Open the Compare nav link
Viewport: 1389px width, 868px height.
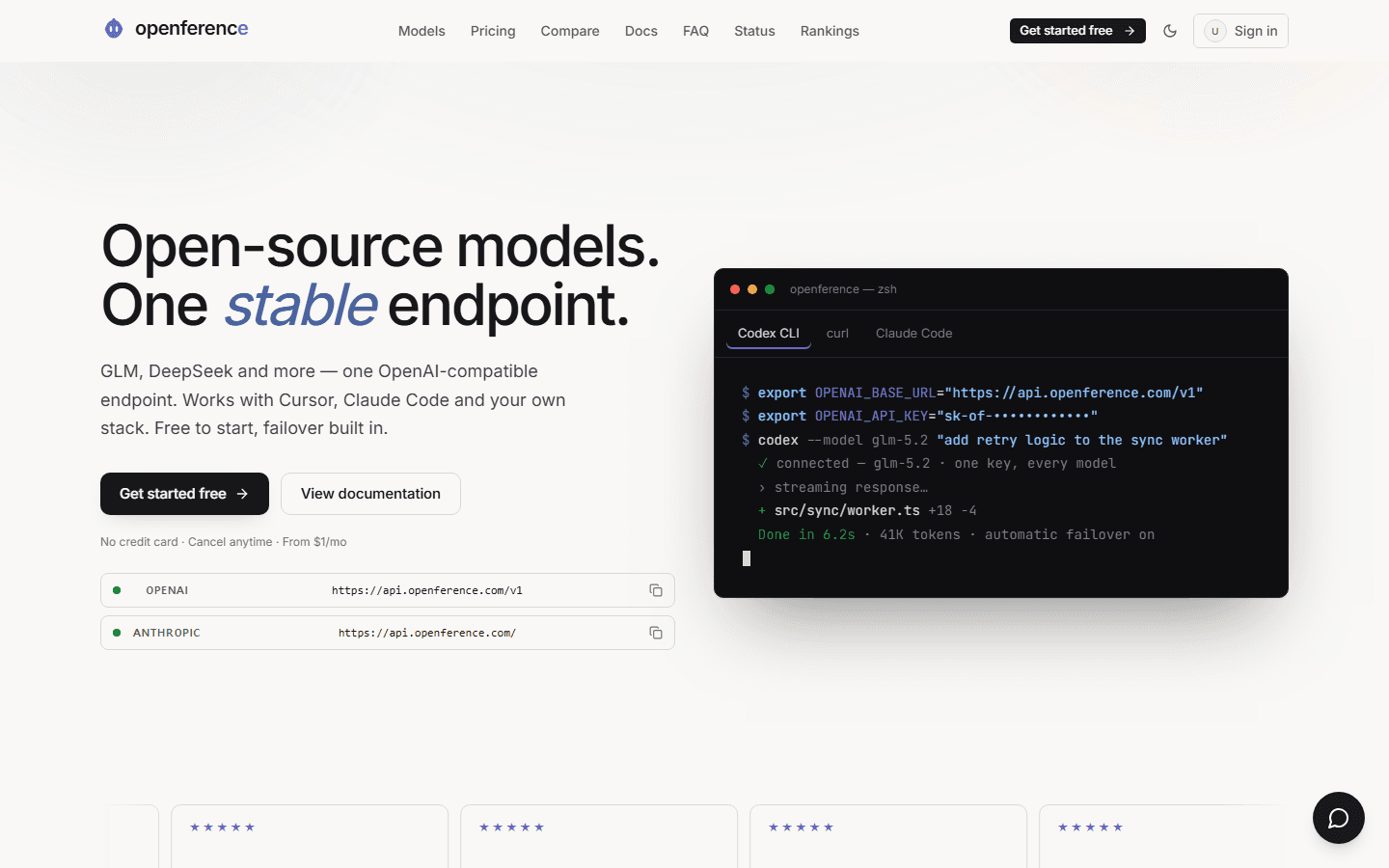click(570, 31)
